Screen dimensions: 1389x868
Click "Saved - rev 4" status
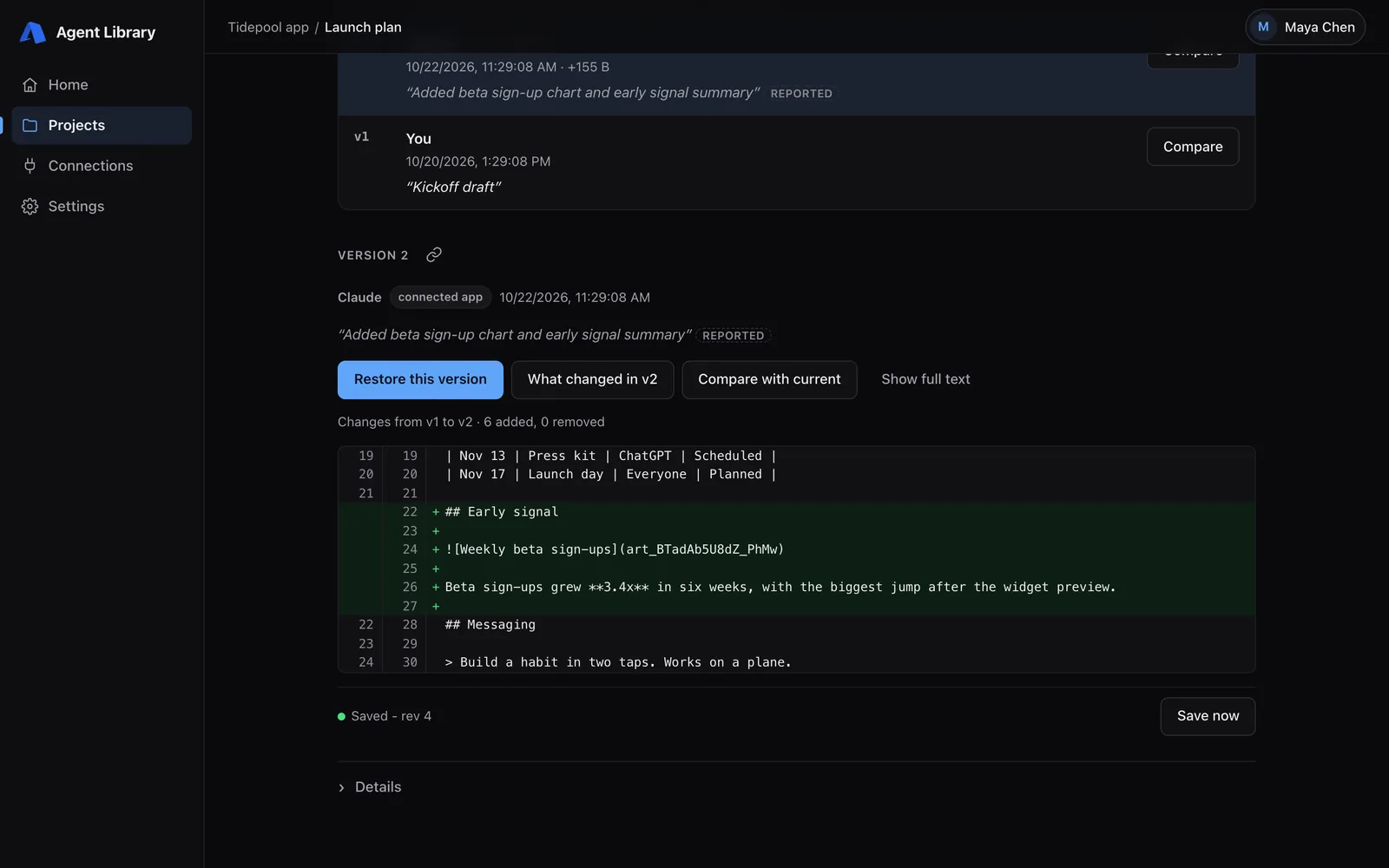click(x=385, y=716)
